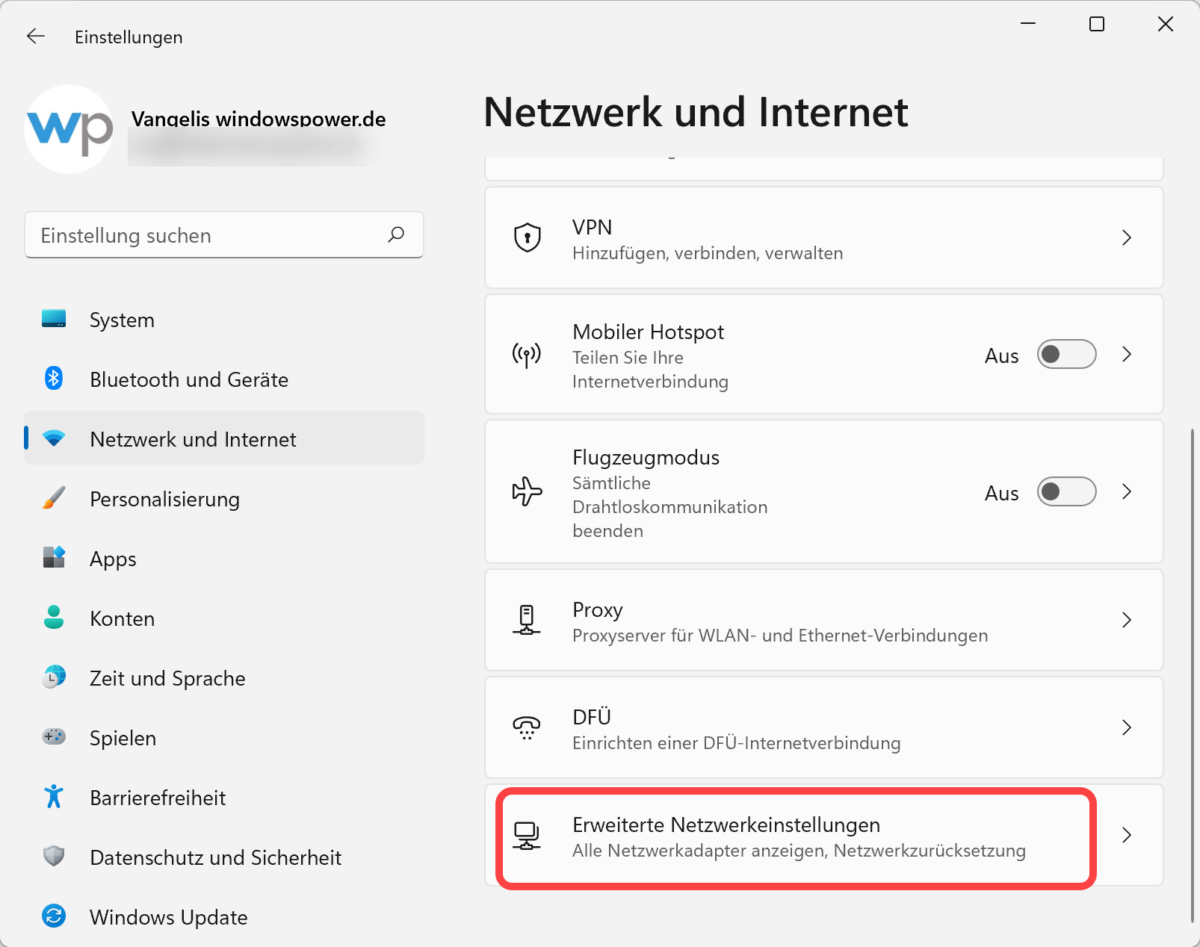This screenshot has width=1200, height=947.
Task: Open Proxy settings via its arrow
Action: click(1126, 620)
